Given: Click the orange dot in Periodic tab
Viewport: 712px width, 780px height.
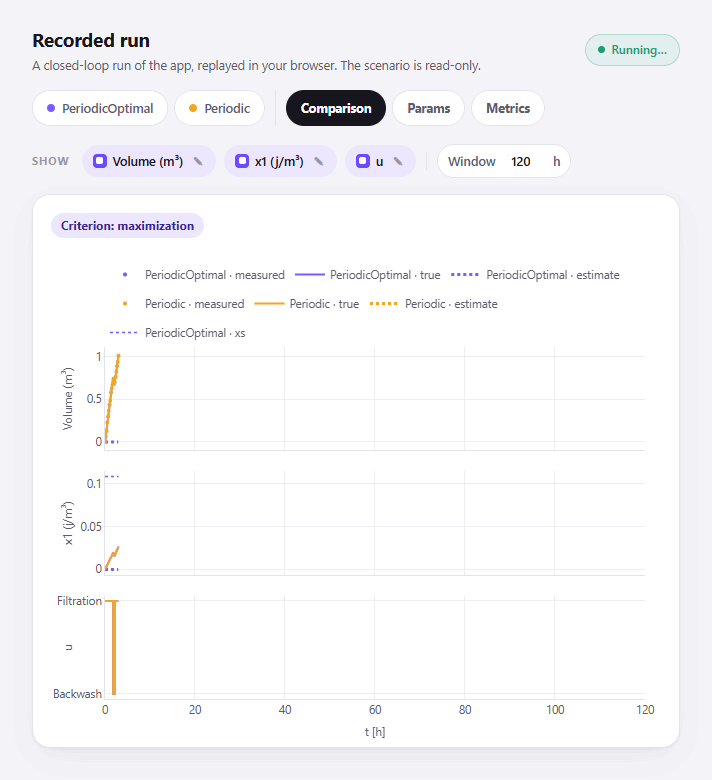Looking at the screenshot, I should tap(193, 108).
